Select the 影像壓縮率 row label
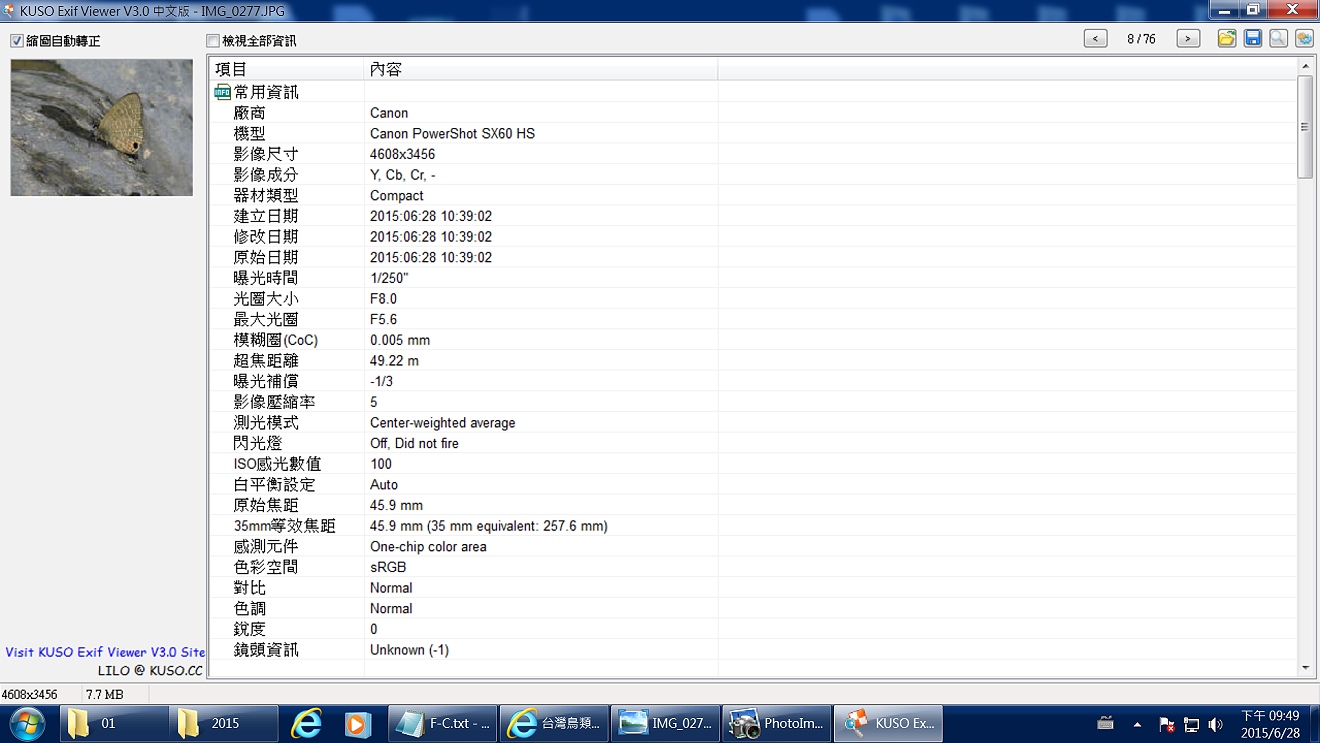Screen dimensions: 1320x743 [x=274, y=402]
